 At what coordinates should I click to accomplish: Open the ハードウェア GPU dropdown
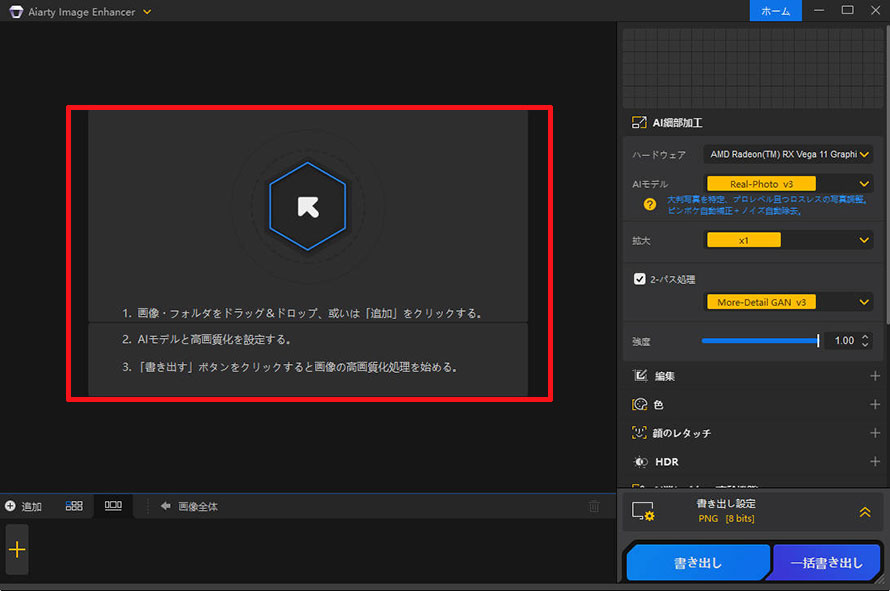(x=788, y=154)
